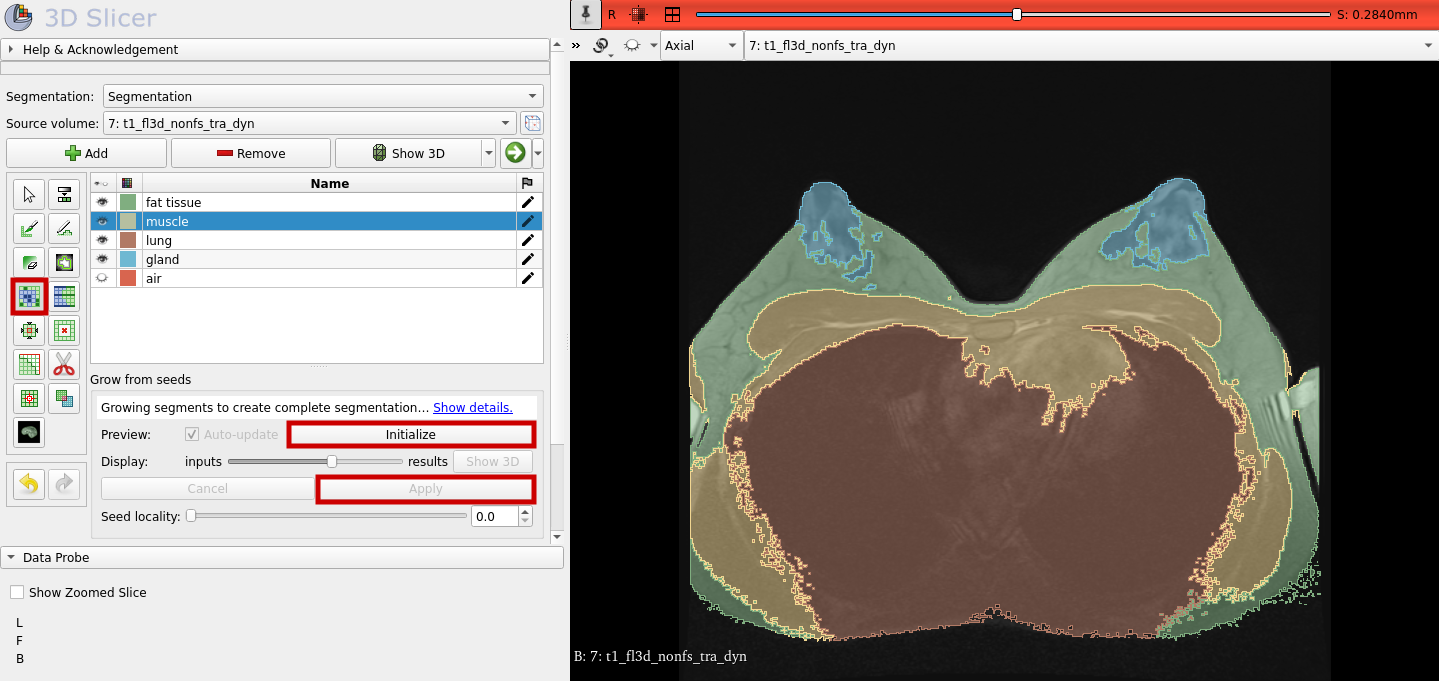Screen dimensions: 1439x681
Task: Open the Logical operators tool
Action: (x=64, y=398)
